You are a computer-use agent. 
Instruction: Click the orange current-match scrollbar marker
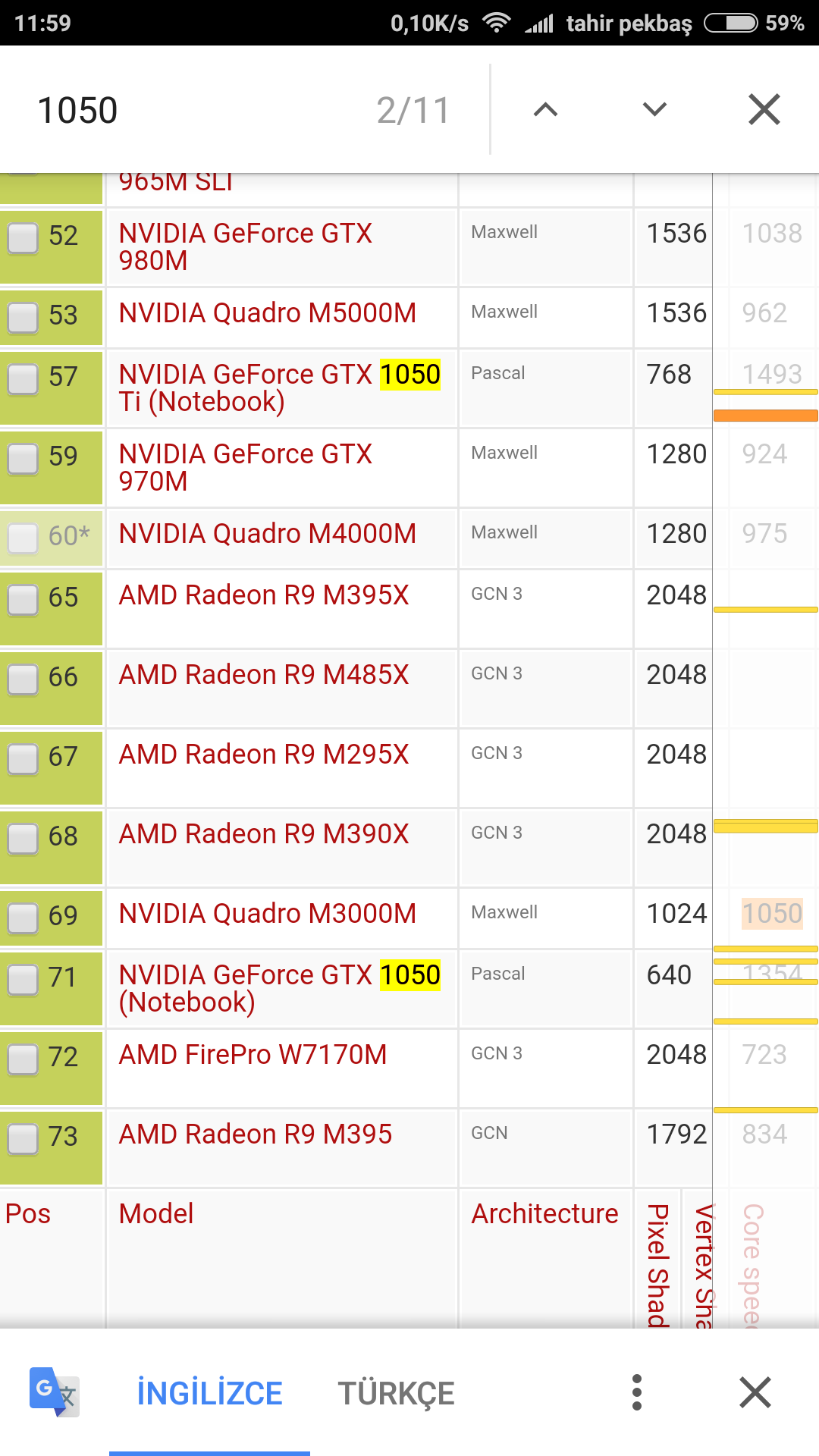click(766, 416)
